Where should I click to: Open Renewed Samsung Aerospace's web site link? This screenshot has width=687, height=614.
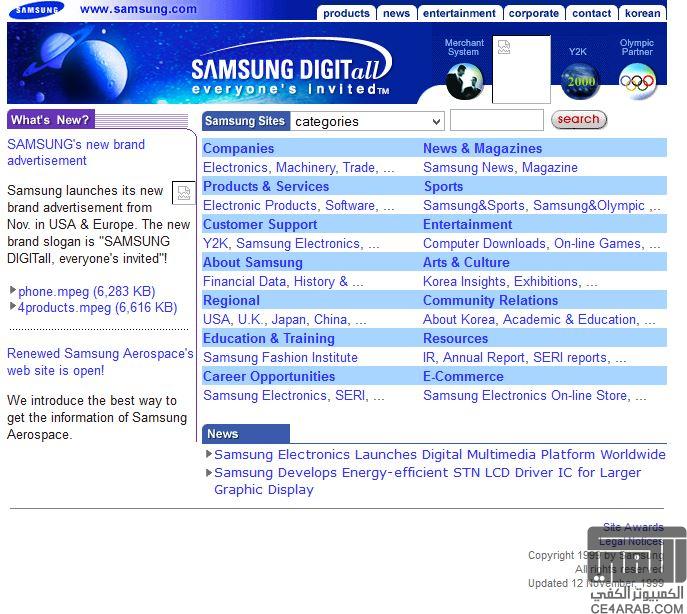click(x=100, y=362)
